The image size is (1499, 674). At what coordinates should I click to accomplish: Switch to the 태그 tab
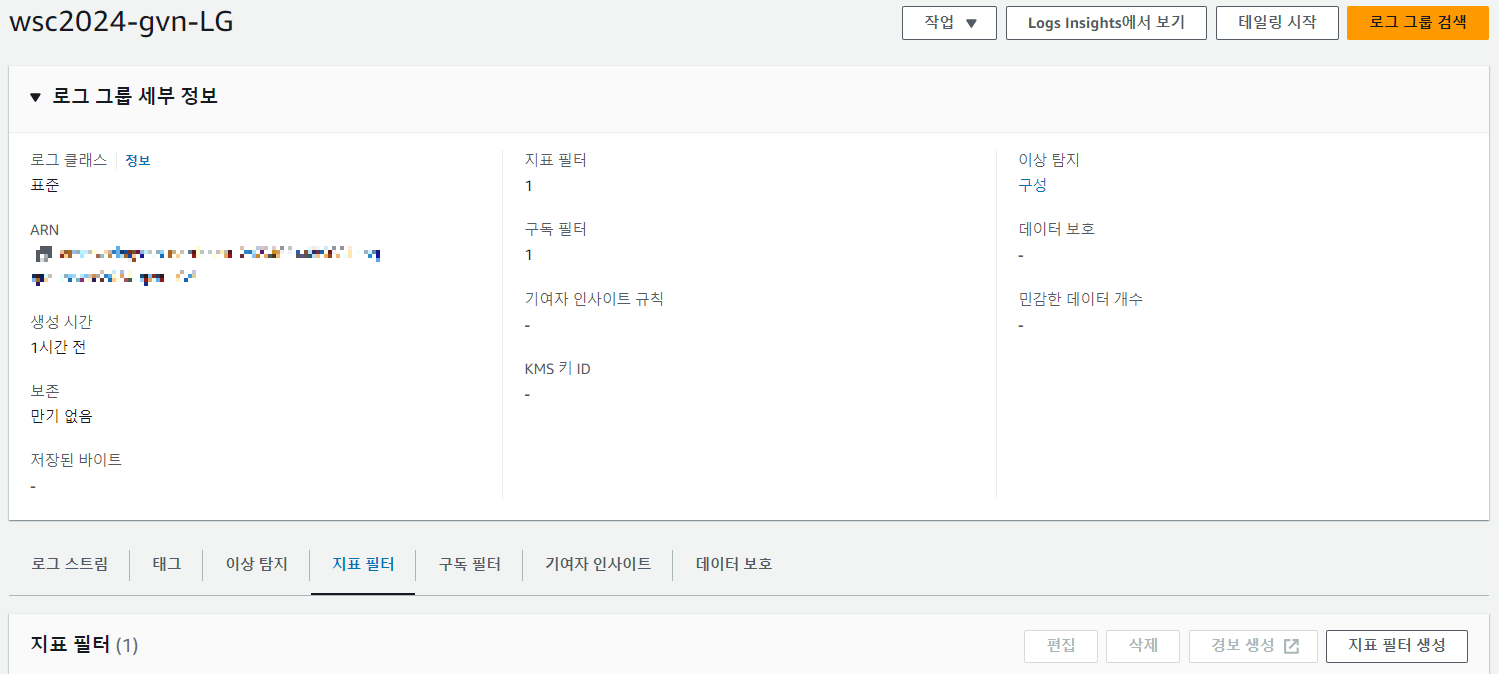coord(167,564)
